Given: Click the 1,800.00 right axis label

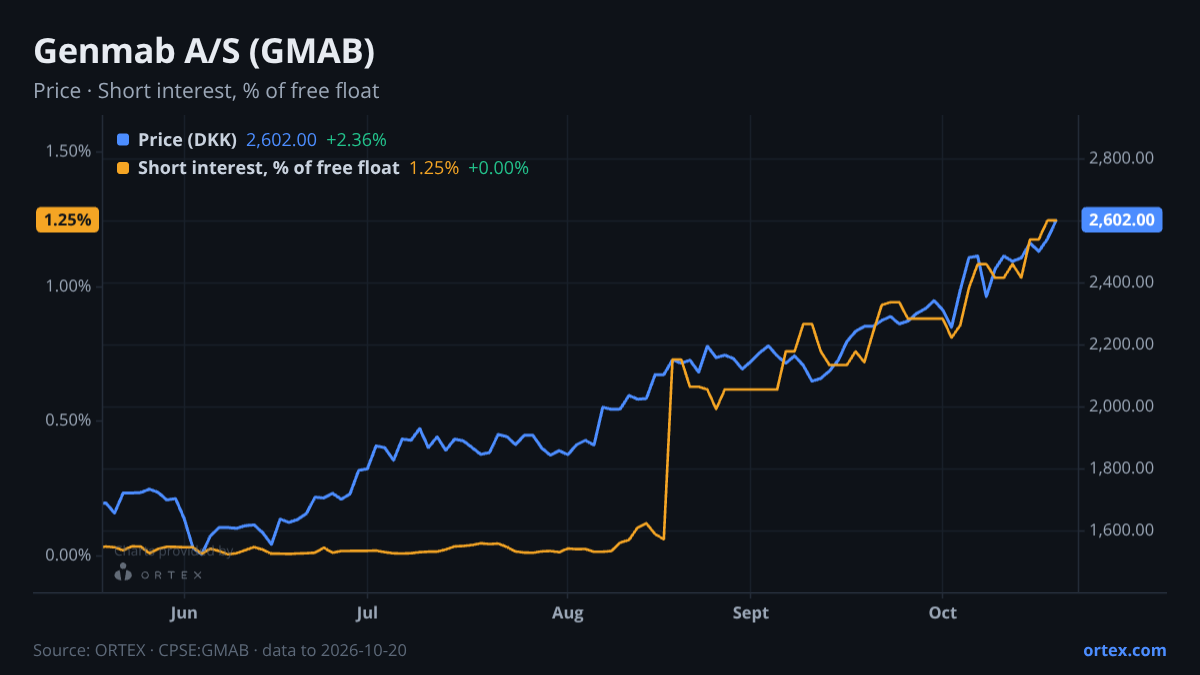Looking at the screenshot, I should (1121, 468).
